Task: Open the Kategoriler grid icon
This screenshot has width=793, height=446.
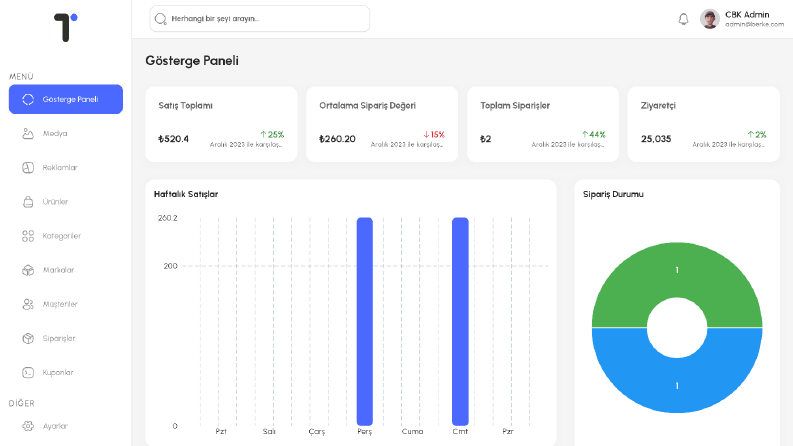Action: 28,236
